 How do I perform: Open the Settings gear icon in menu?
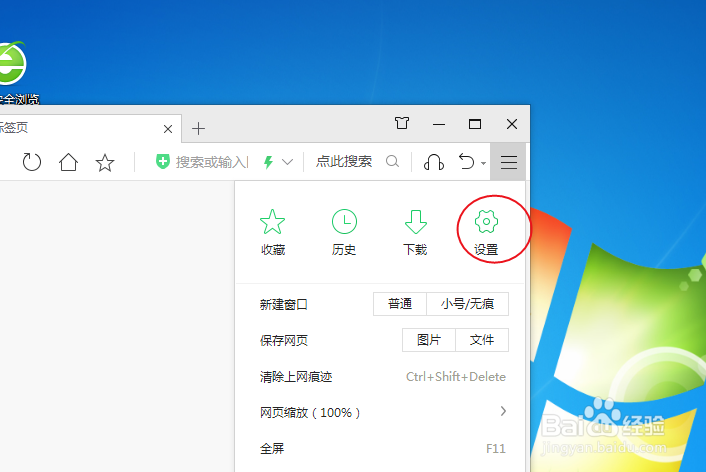486,222
